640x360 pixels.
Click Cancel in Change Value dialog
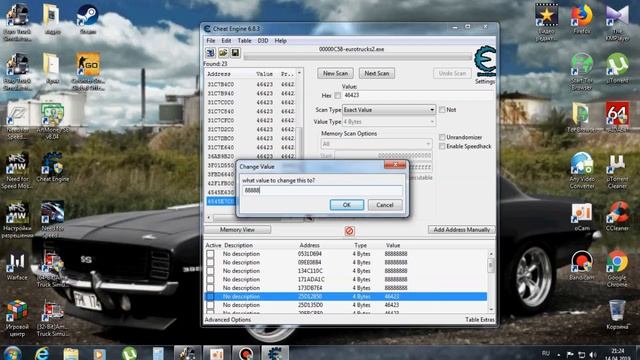tap(385, 205)
